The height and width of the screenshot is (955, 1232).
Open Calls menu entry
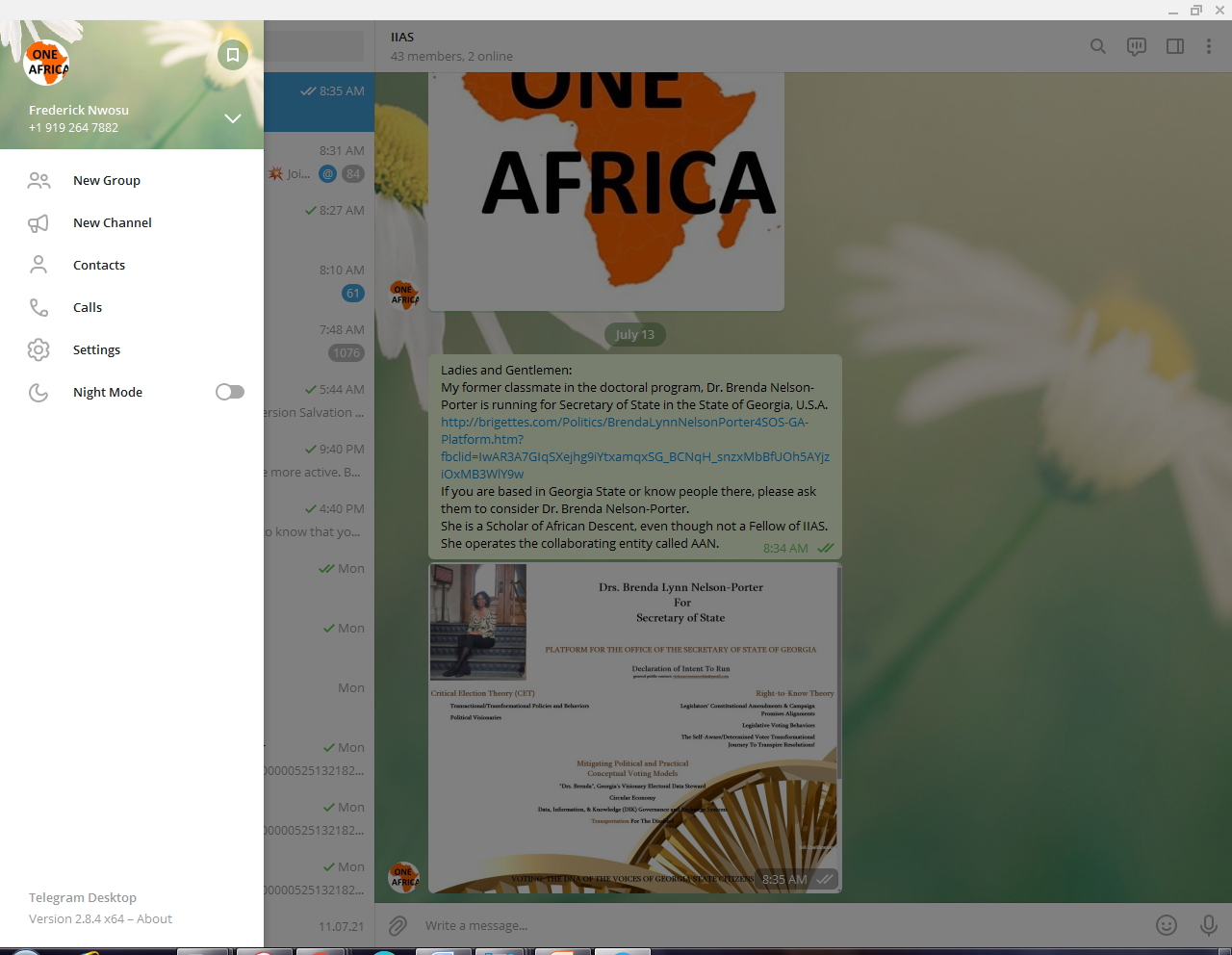[x=132, y=307]
